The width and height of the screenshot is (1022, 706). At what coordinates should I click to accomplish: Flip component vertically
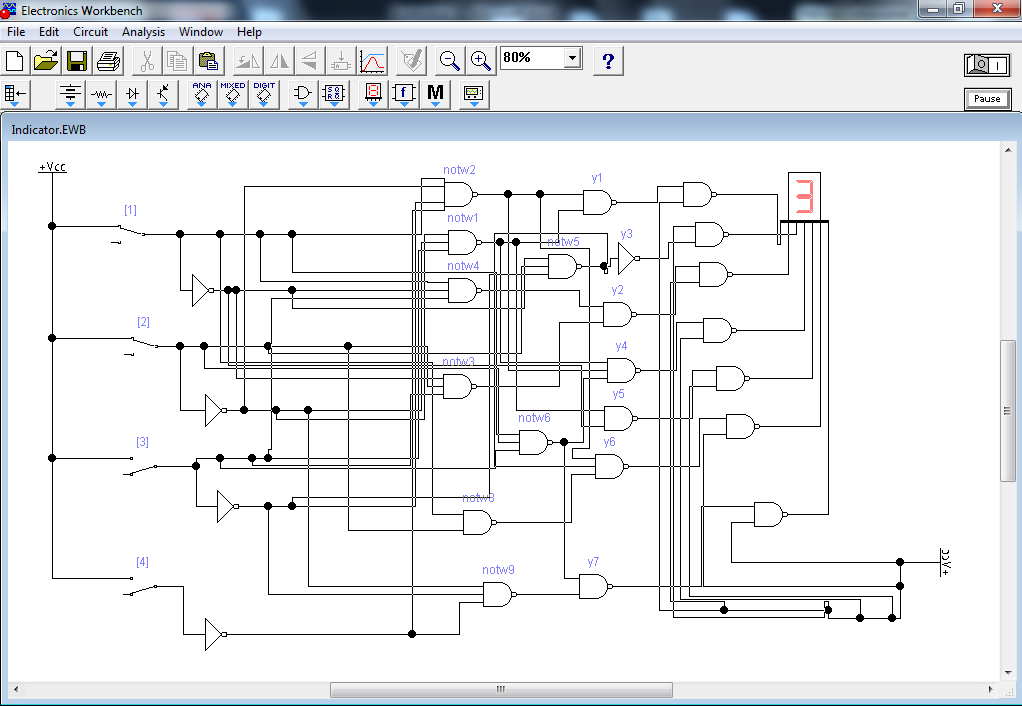tap(310, 61)
